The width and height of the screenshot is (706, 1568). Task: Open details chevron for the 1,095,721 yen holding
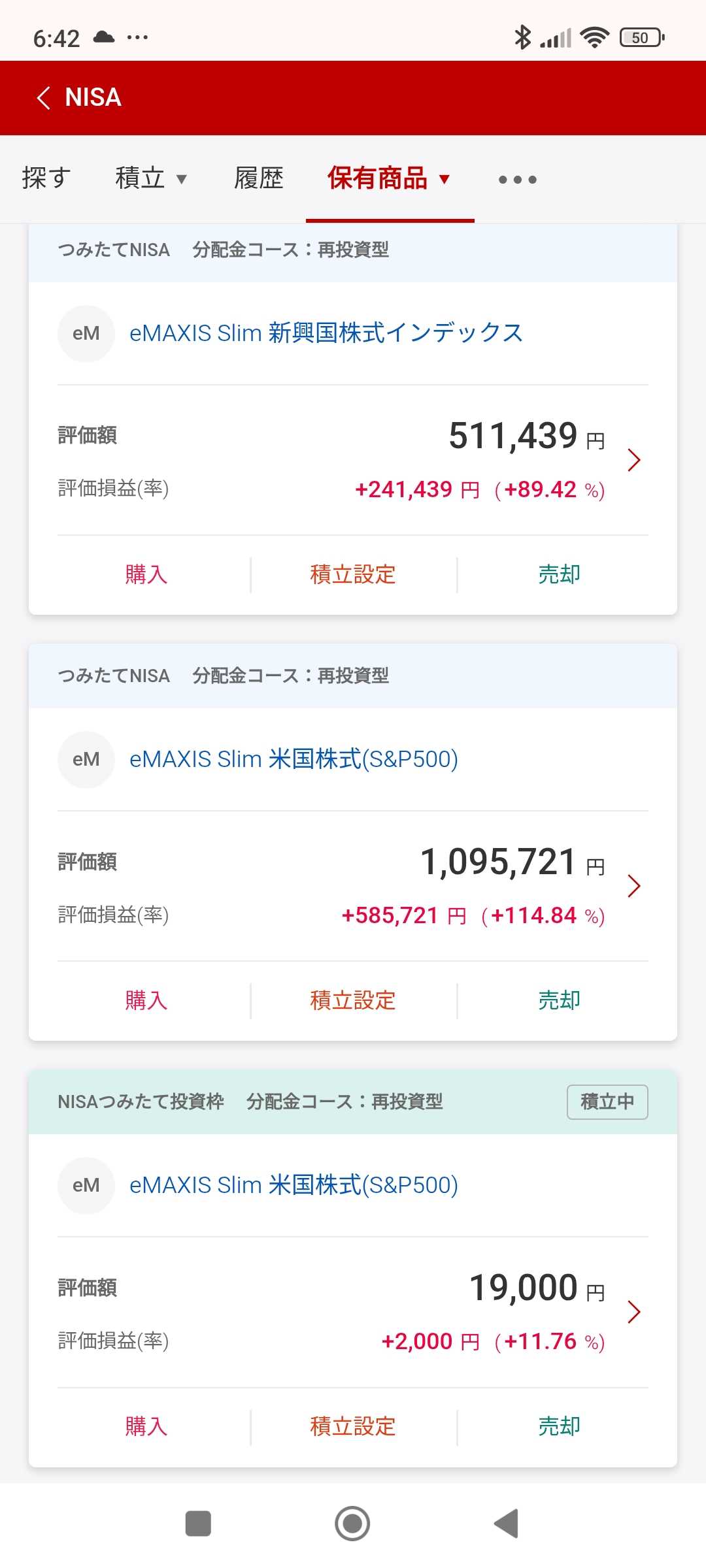(633, 886)
